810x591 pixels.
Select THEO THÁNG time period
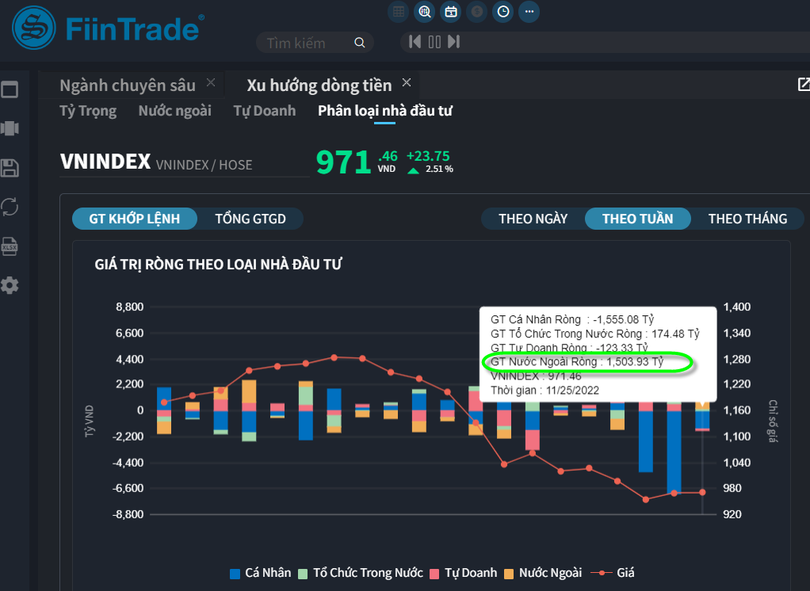tap(747, 219)
